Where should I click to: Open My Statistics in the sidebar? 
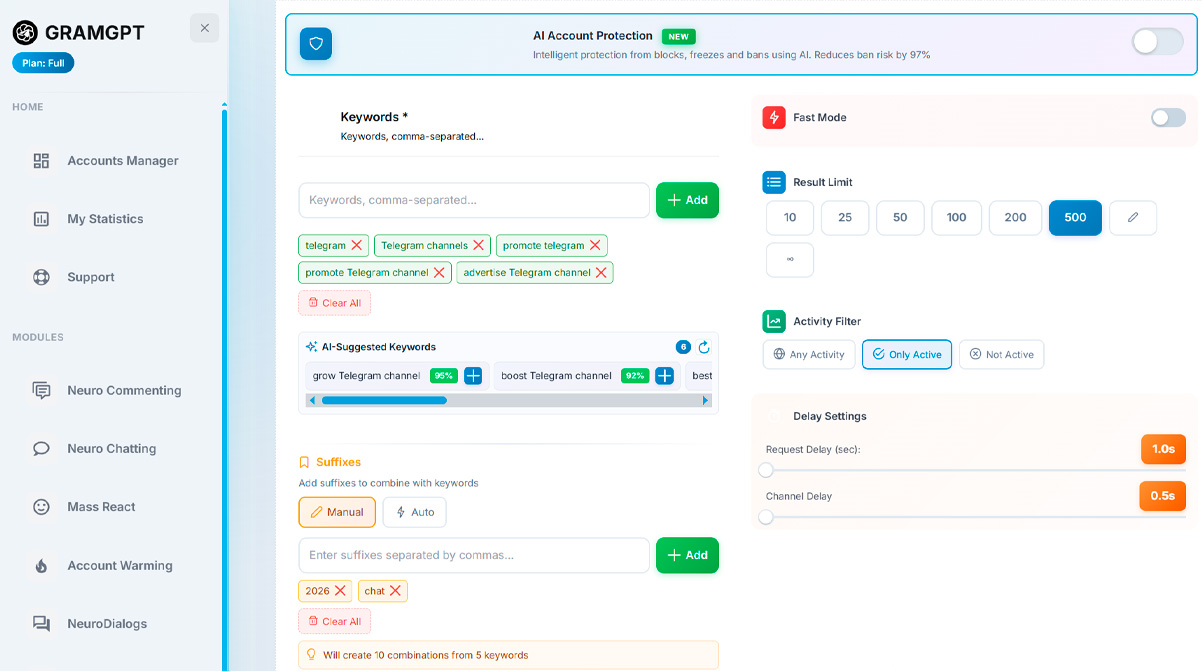[105, 219]
